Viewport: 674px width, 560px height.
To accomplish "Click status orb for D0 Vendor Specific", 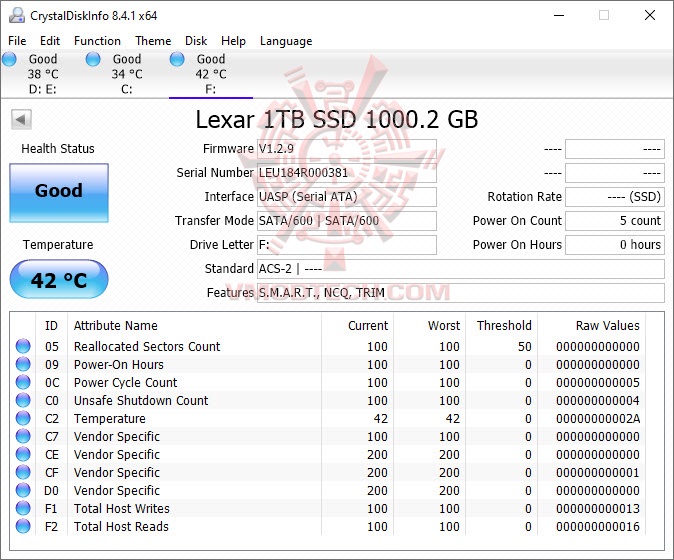I will [23, 490].
